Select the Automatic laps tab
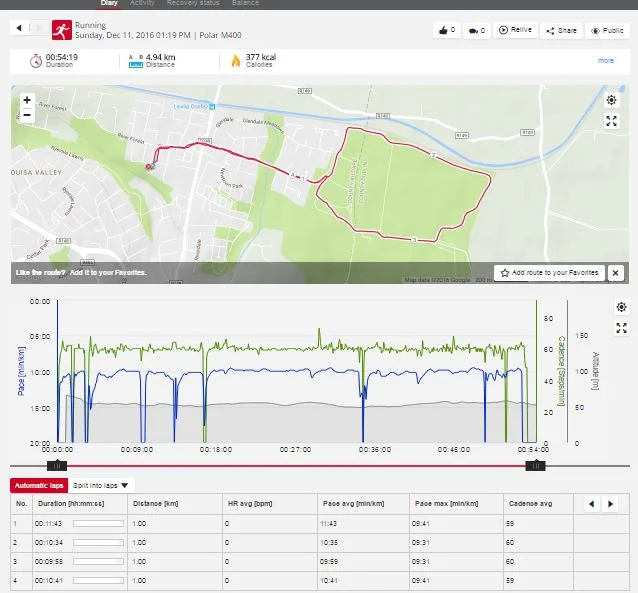The image size is (638, 593). [x=39, y=486]
